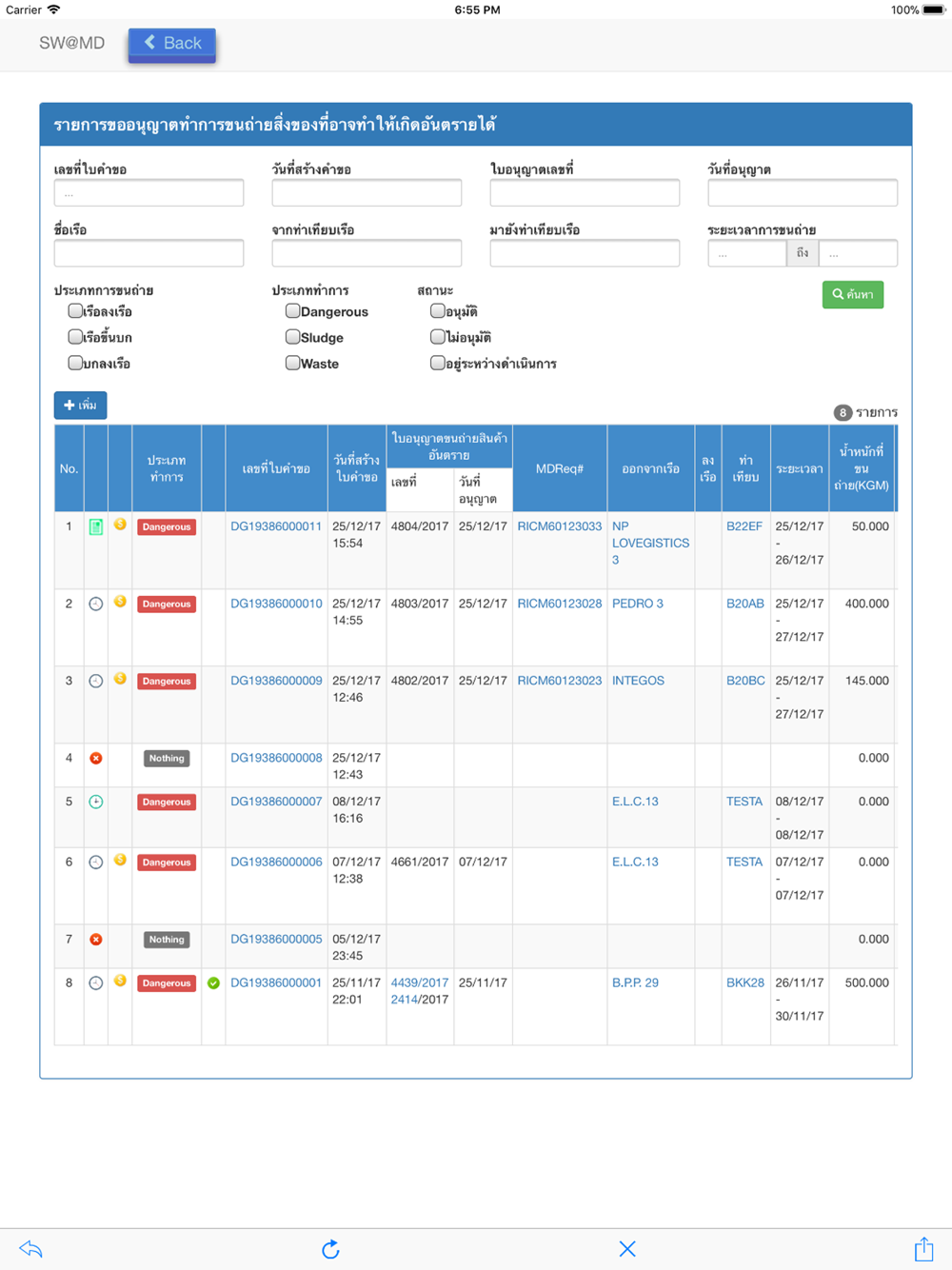
Task: Click the green ค้นหา search button
Action: (x=853, y=294)
